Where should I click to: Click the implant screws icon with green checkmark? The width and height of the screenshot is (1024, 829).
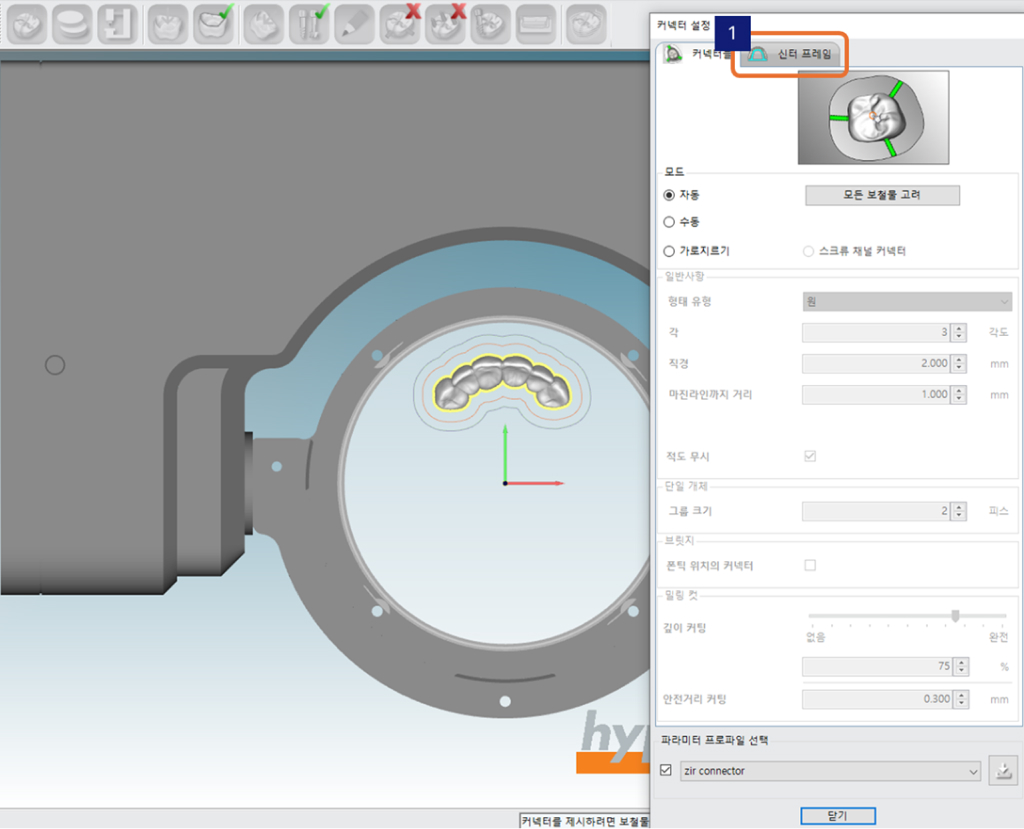[310, 25]
